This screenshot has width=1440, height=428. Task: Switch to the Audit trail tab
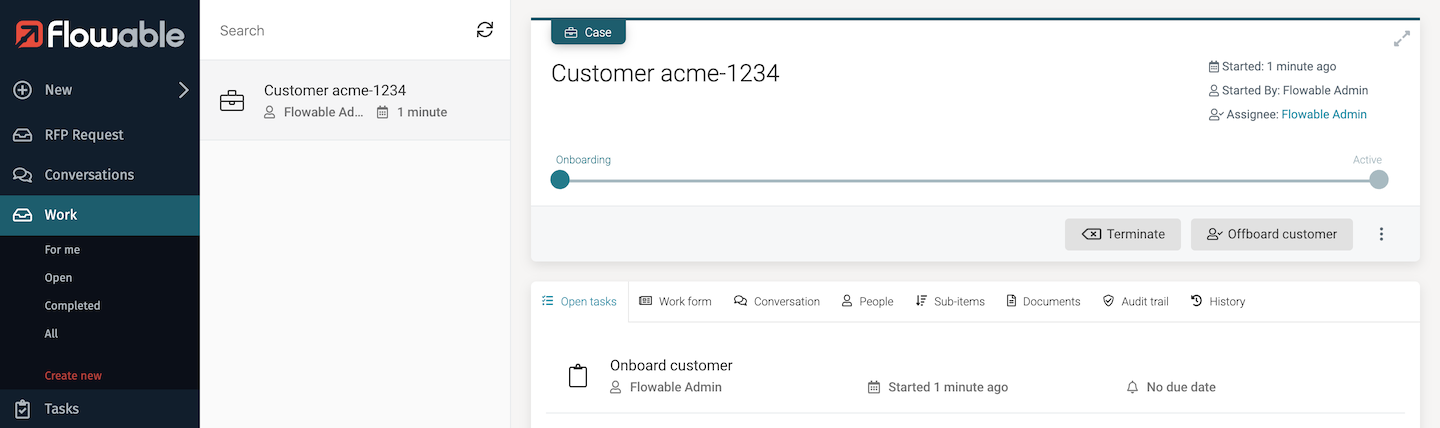1135,301
